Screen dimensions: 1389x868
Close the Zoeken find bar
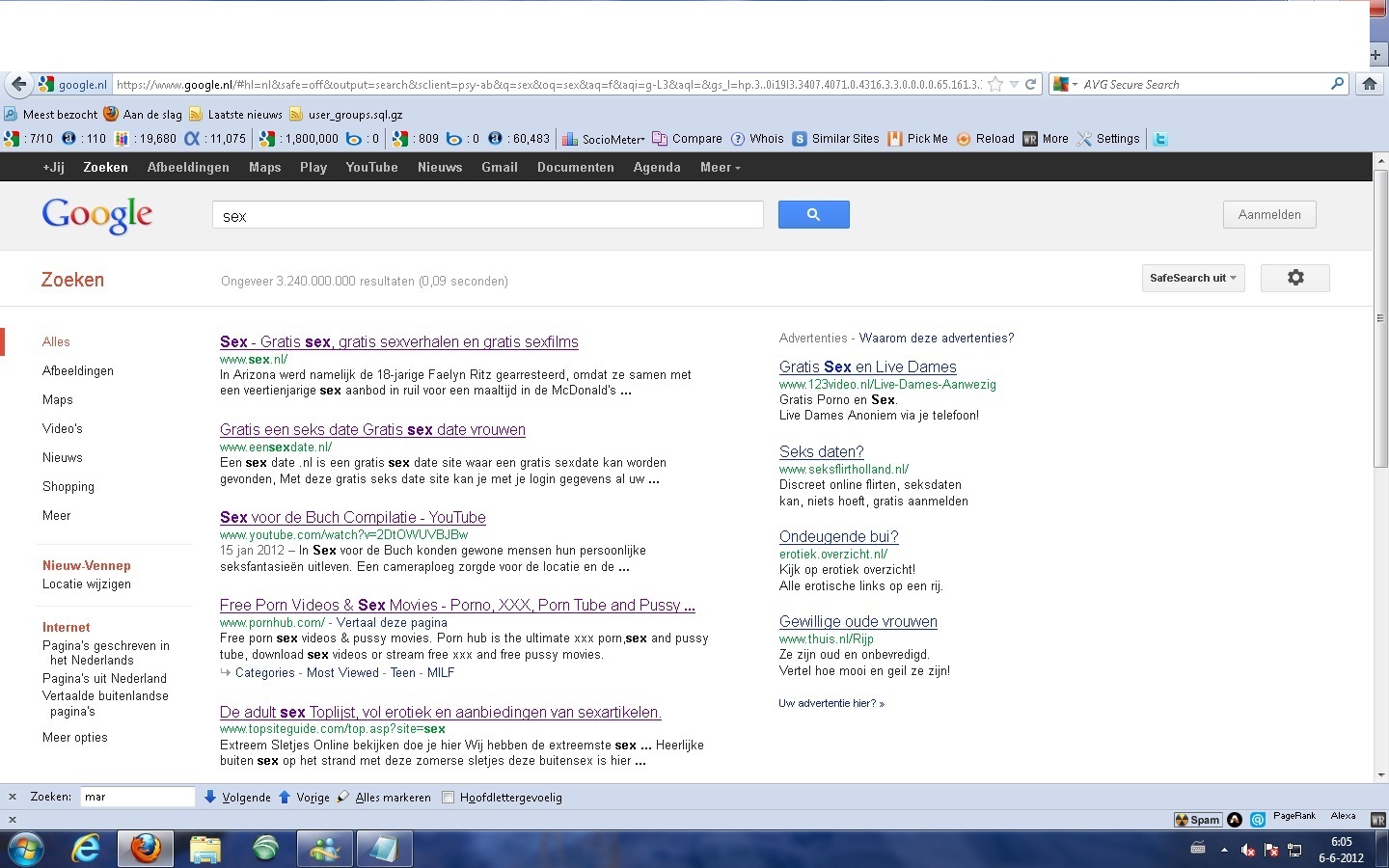pos(13,797)
